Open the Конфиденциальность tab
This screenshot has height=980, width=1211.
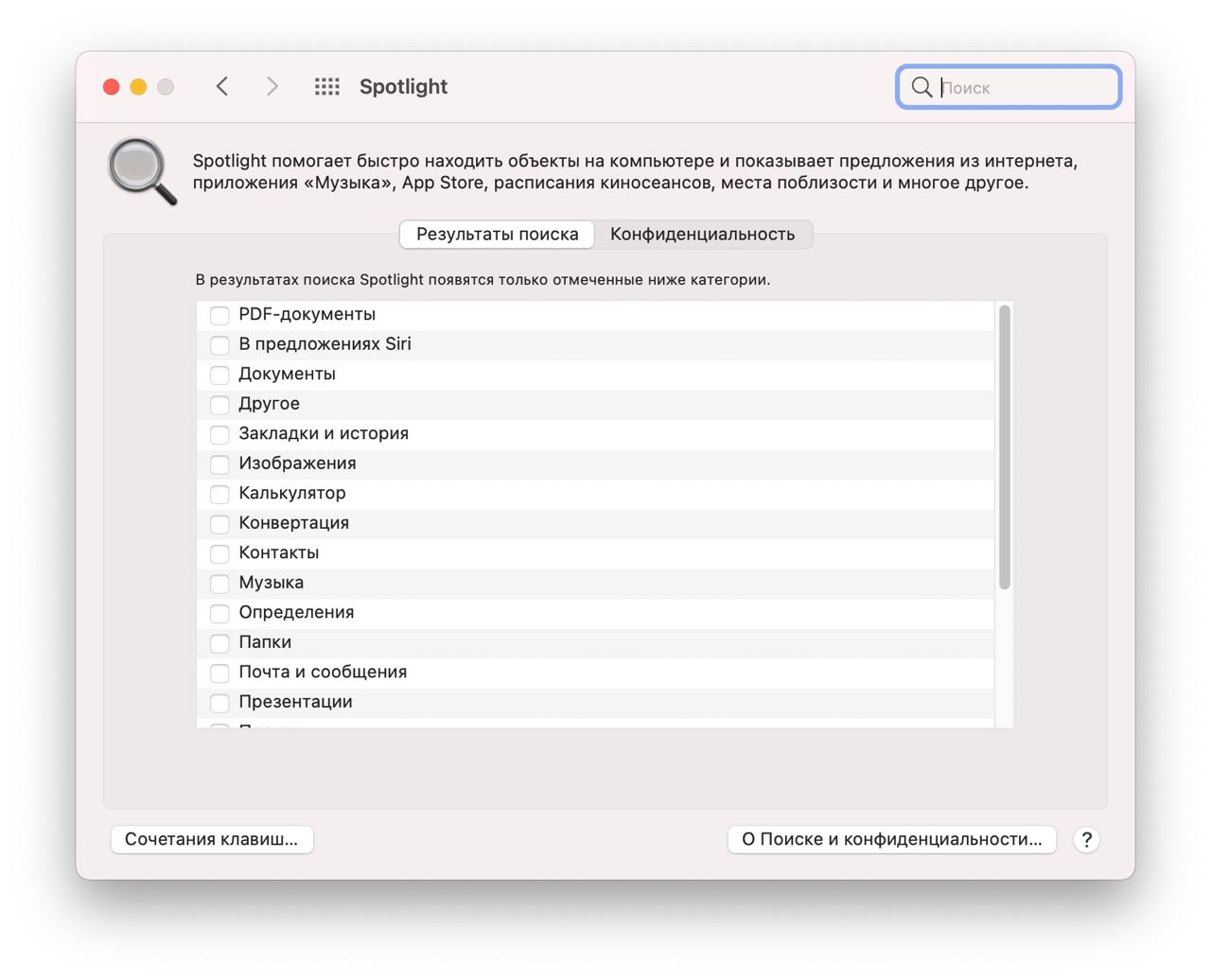[702, 234]
